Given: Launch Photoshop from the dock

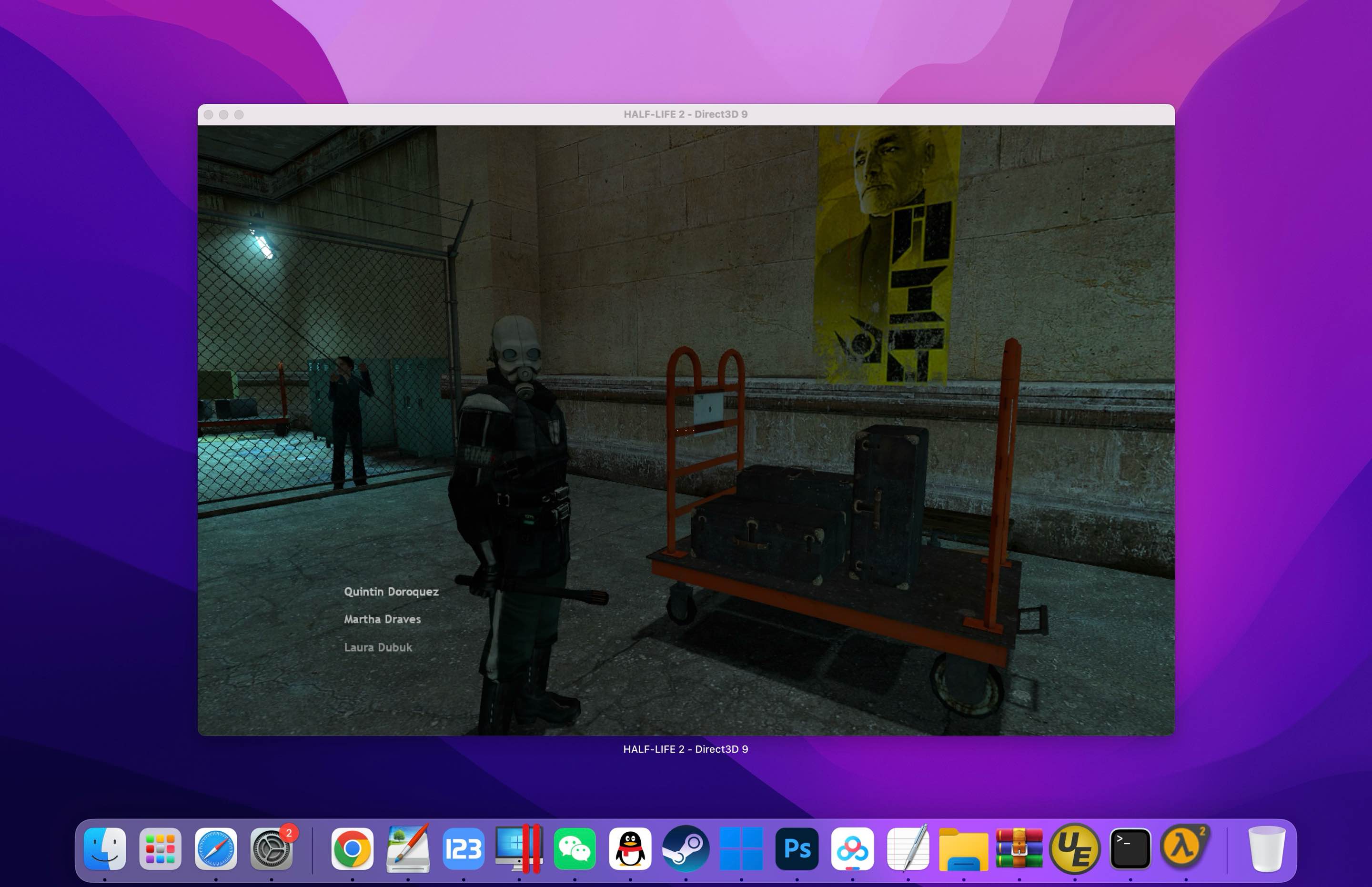Looking at the screenshot, I should pyautogui.click(x=797, y=848).
